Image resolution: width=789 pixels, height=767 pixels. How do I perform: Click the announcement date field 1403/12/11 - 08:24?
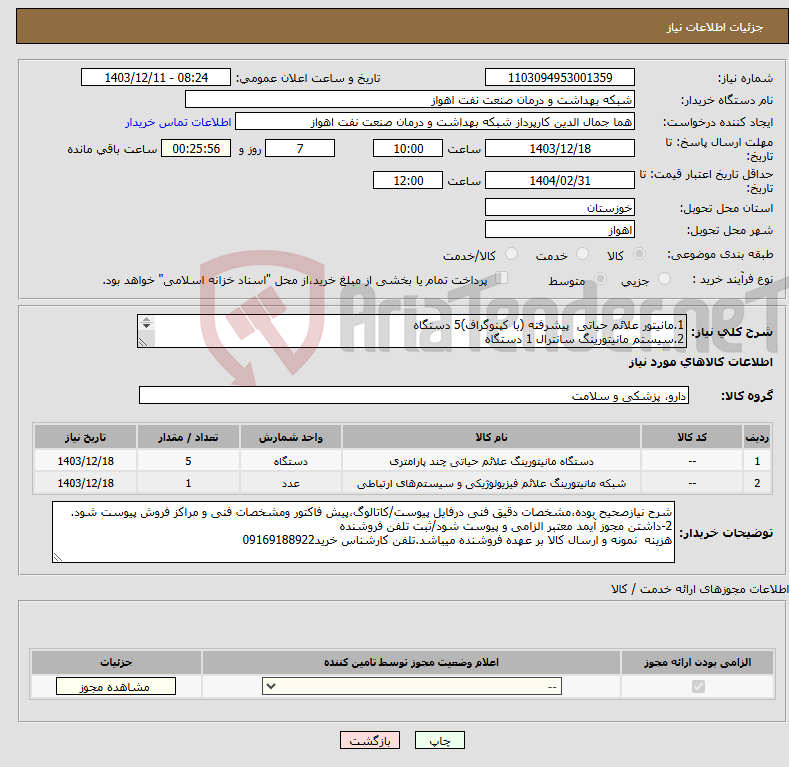[x=156, y=78]
